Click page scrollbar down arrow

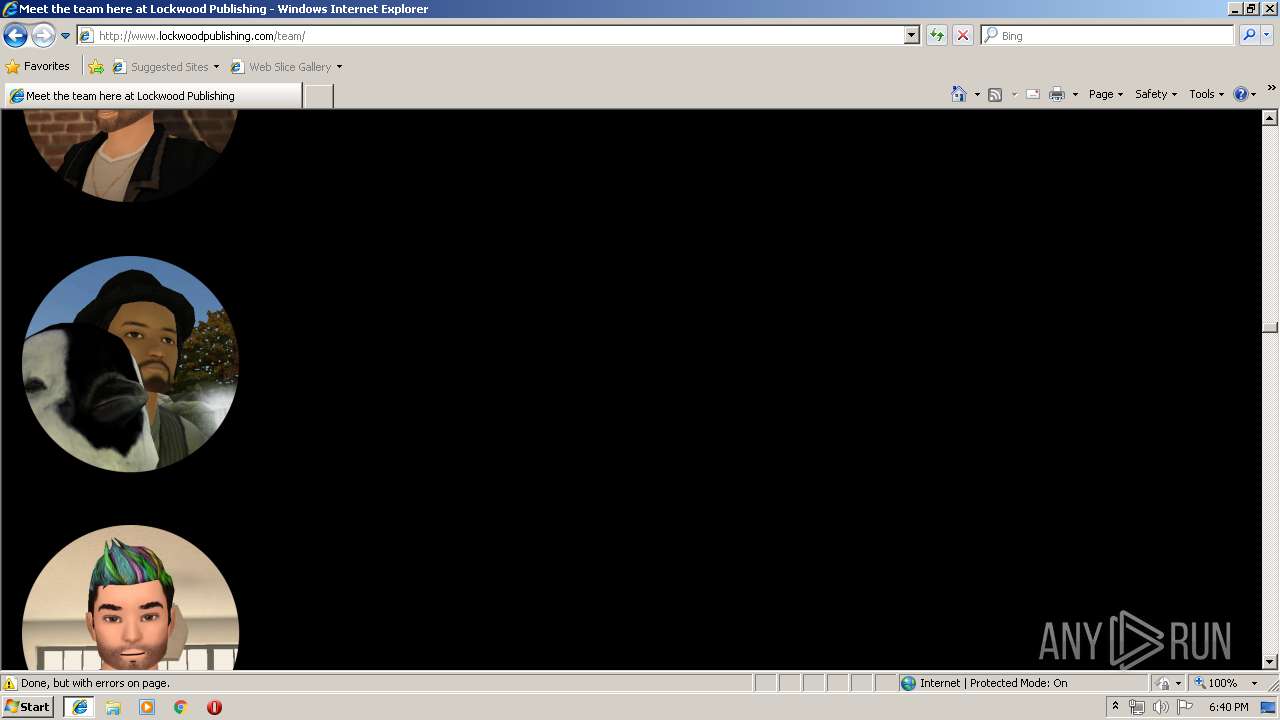point(1270,661)
